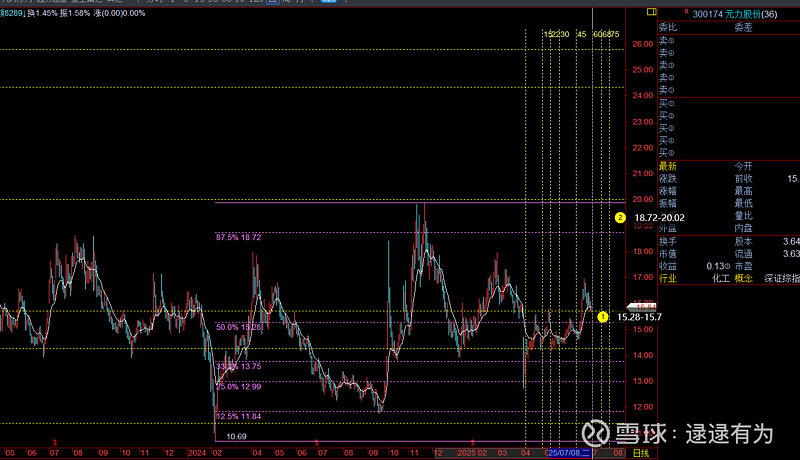Click the 25.0% 12.99 retracement label

click(x=238, y=387)
